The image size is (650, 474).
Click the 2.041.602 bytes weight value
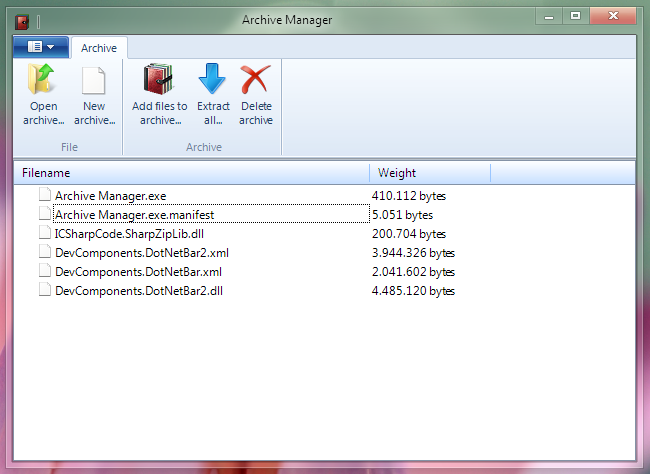pos(413,272)
